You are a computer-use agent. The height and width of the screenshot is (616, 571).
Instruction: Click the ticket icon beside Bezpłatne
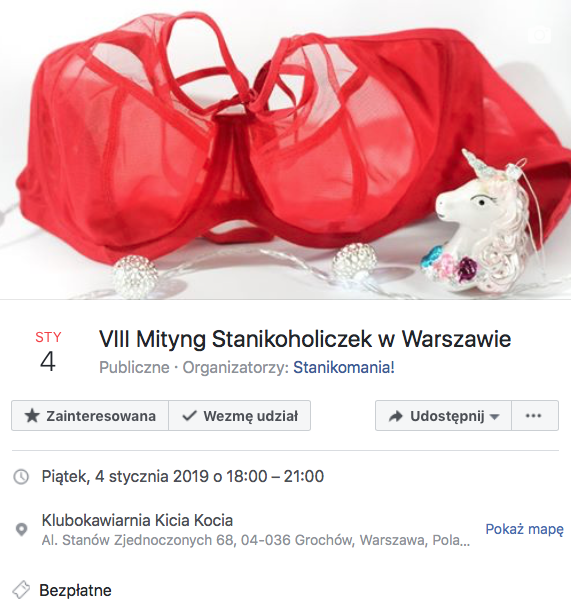click(21, 590)
